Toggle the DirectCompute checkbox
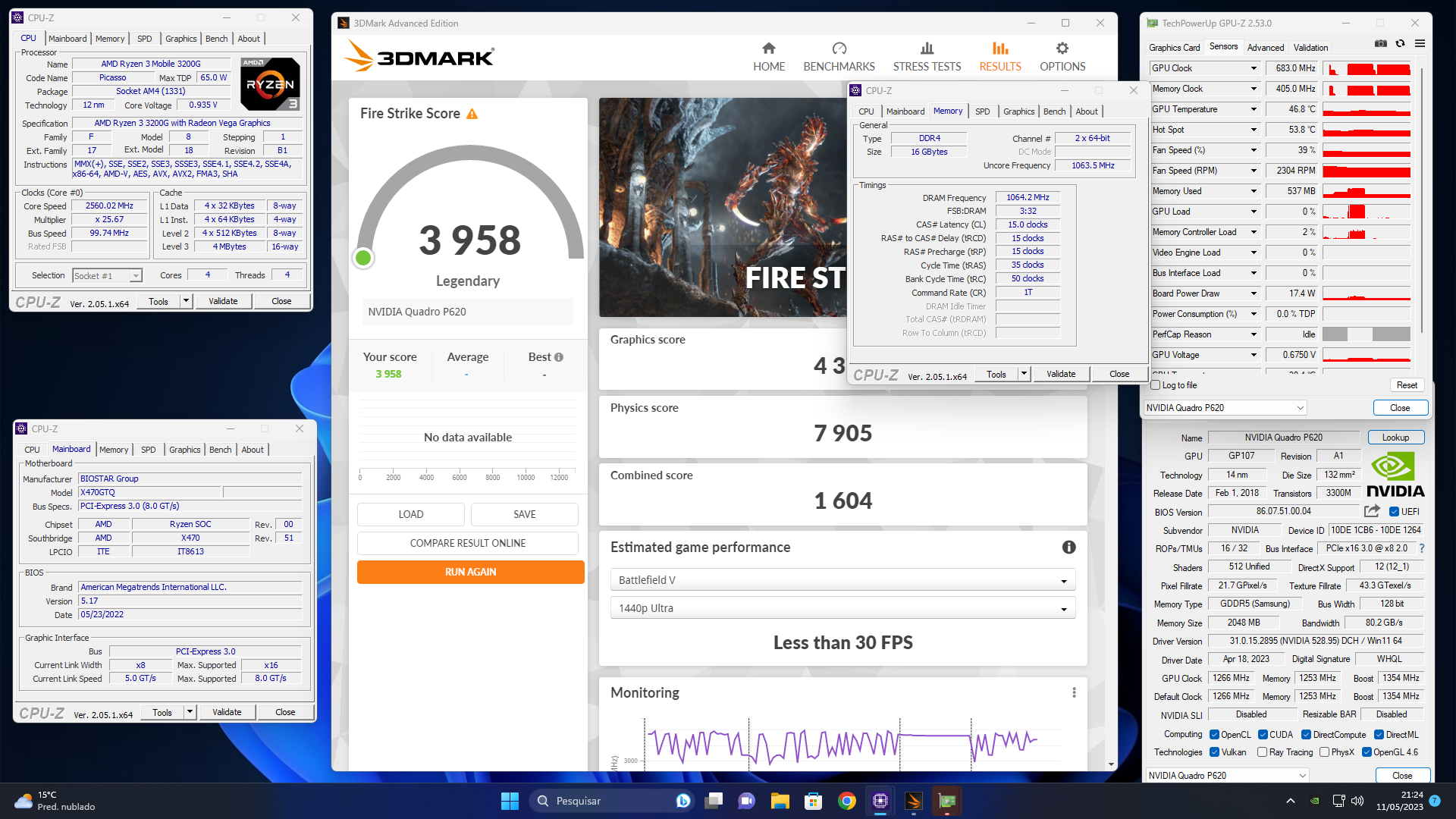Viewport: 1456px width, 819px height. [1306, 735]
